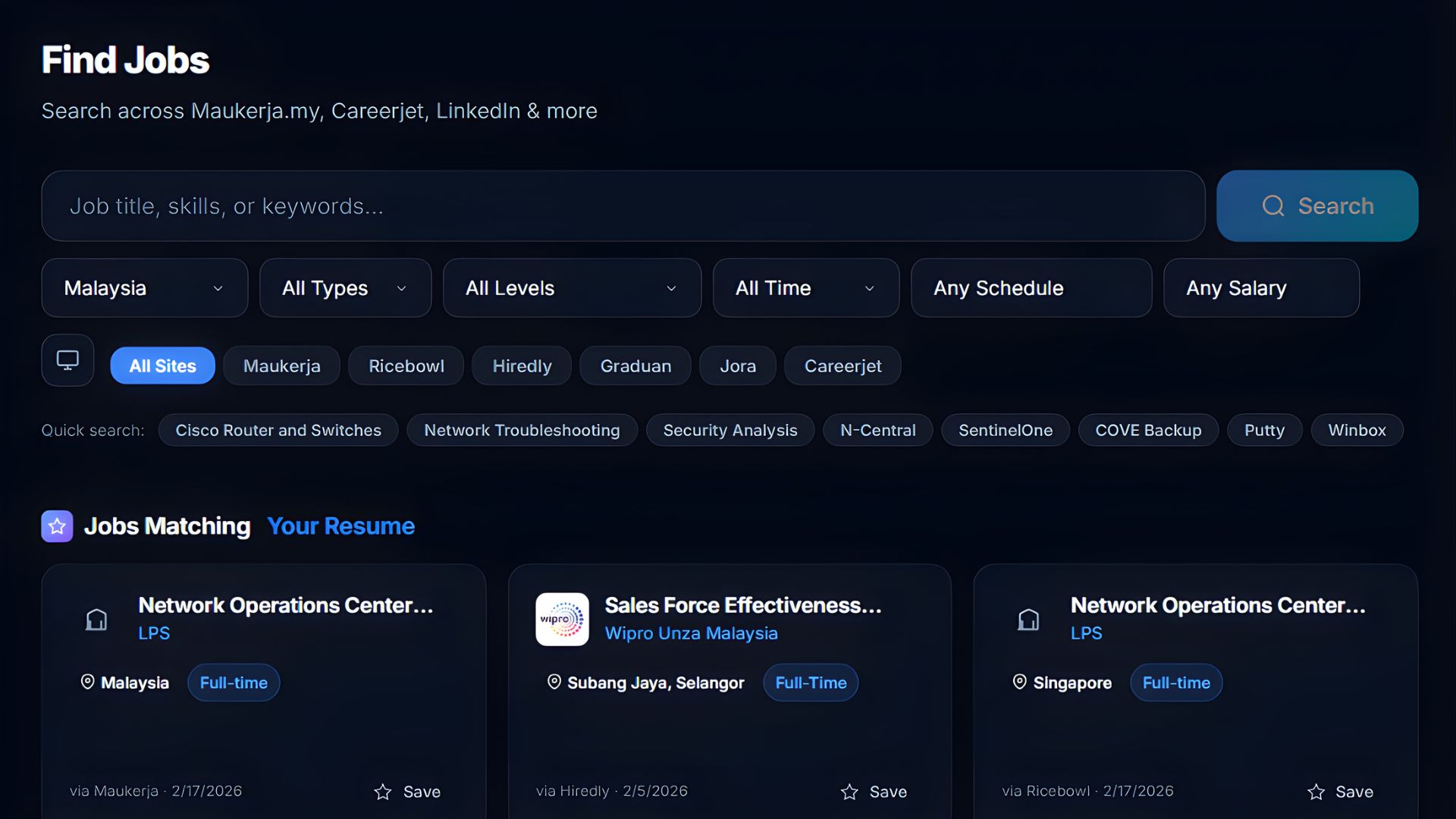Click the Save star on the first LPS job card

[382, 792]
